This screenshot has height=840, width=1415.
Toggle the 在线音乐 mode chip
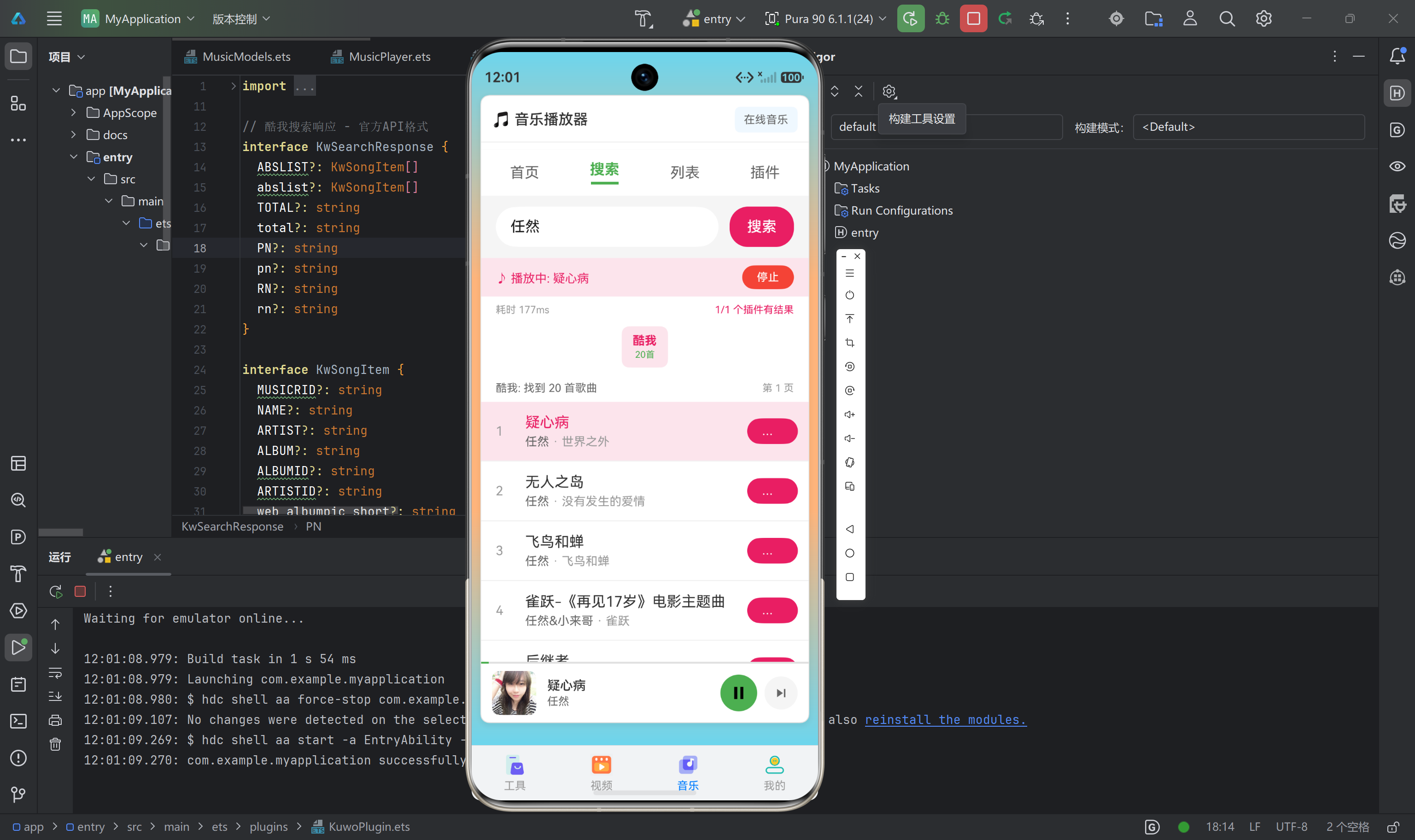765,119
